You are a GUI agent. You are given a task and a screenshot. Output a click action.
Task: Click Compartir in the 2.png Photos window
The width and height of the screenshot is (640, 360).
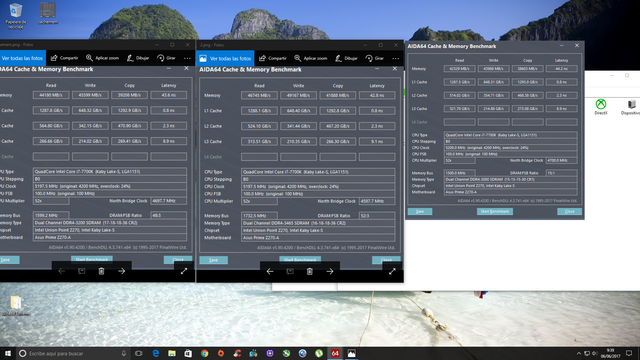click(x=273, y=58)
